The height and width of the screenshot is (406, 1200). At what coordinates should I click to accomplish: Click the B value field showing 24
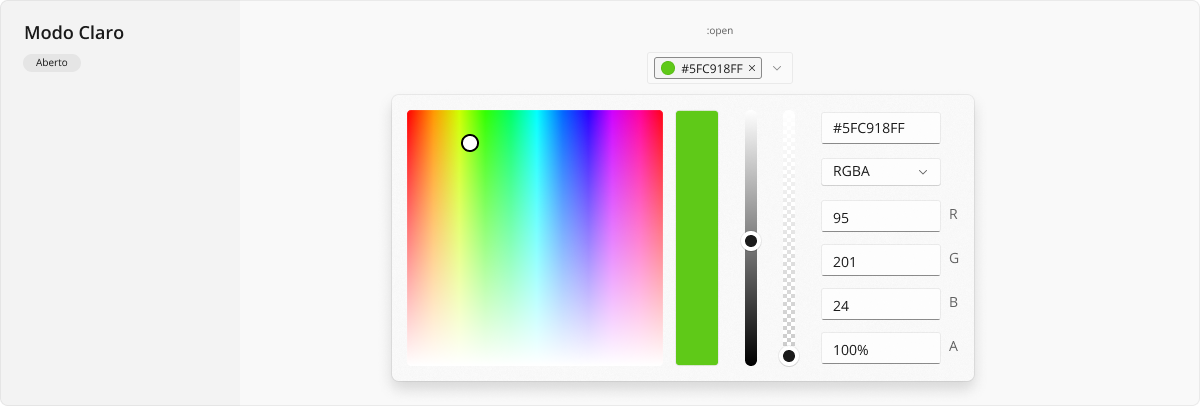[x=881, y=304]
